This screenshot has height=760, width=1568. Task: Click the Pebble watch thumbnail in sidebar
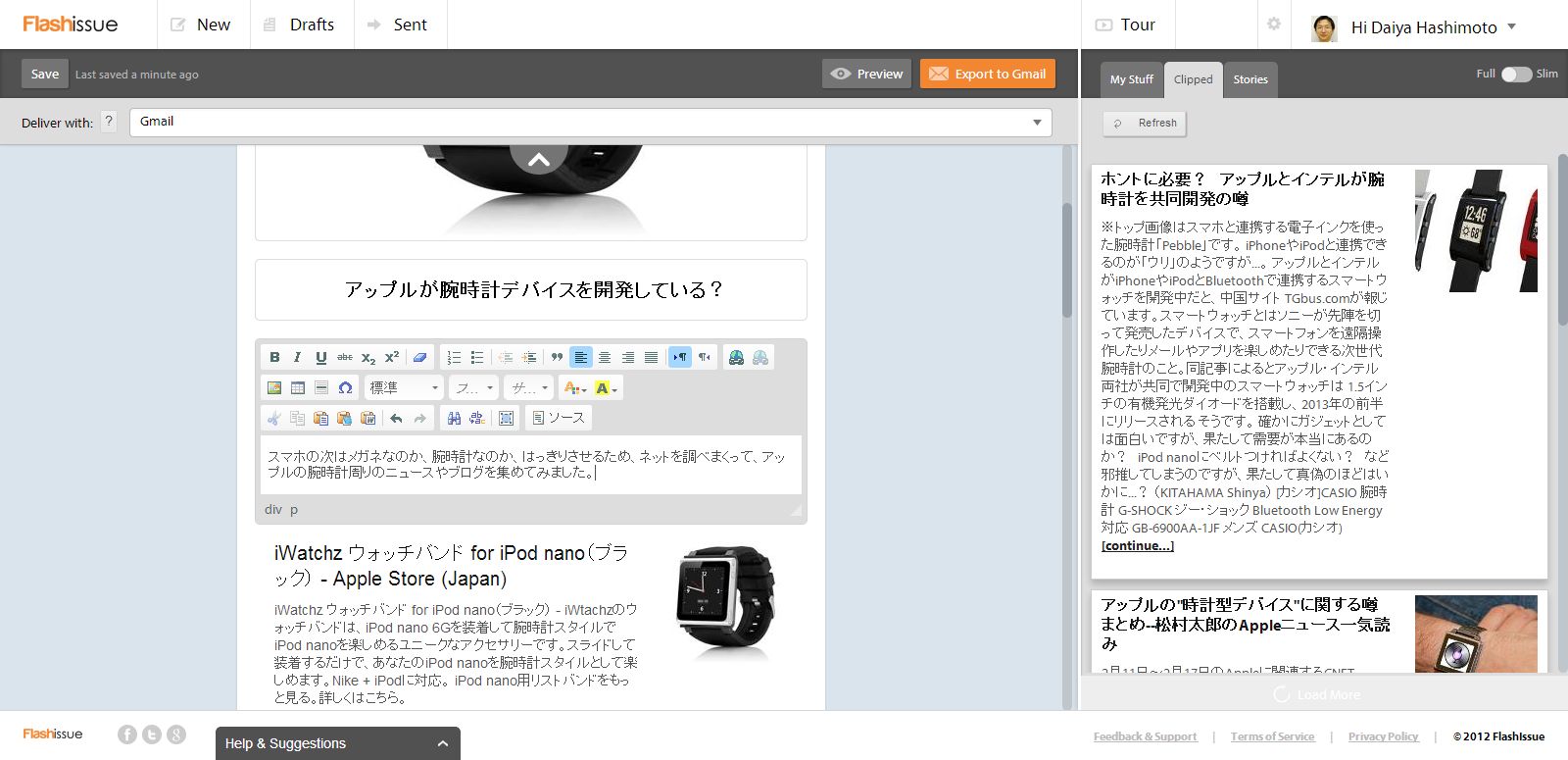(x=1476, y=230)
